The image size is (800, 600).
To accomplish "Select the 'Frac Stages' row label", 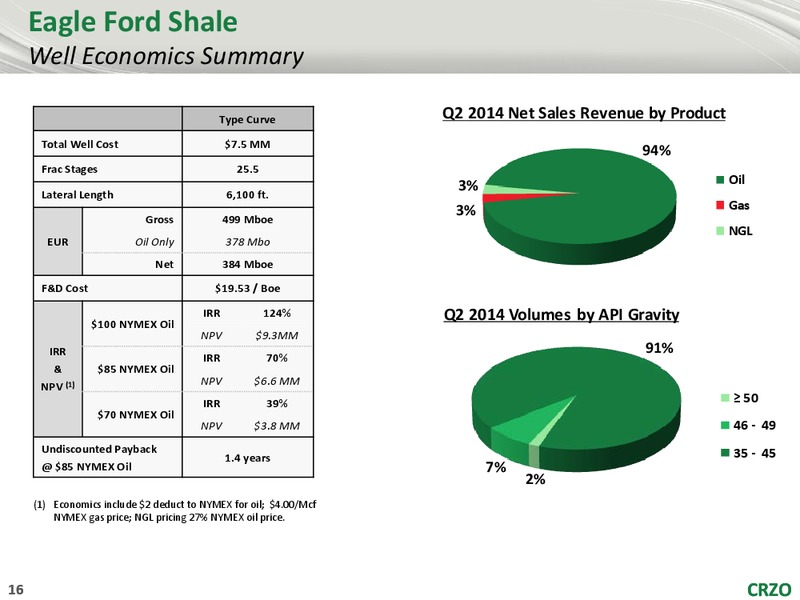I will pyautogui.click(x=69, y=169).
